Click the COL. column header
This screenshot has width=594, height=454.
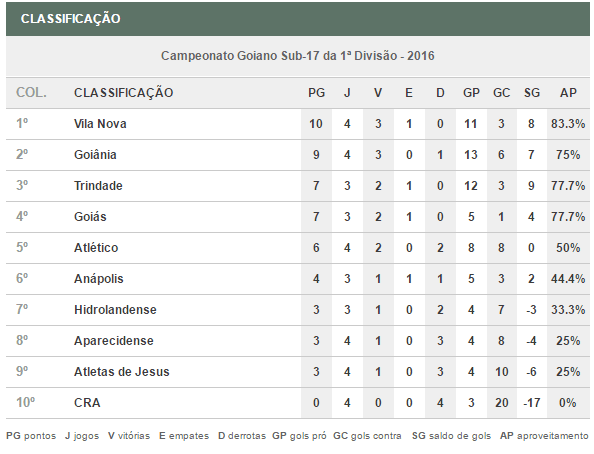[x=31, y=93]
